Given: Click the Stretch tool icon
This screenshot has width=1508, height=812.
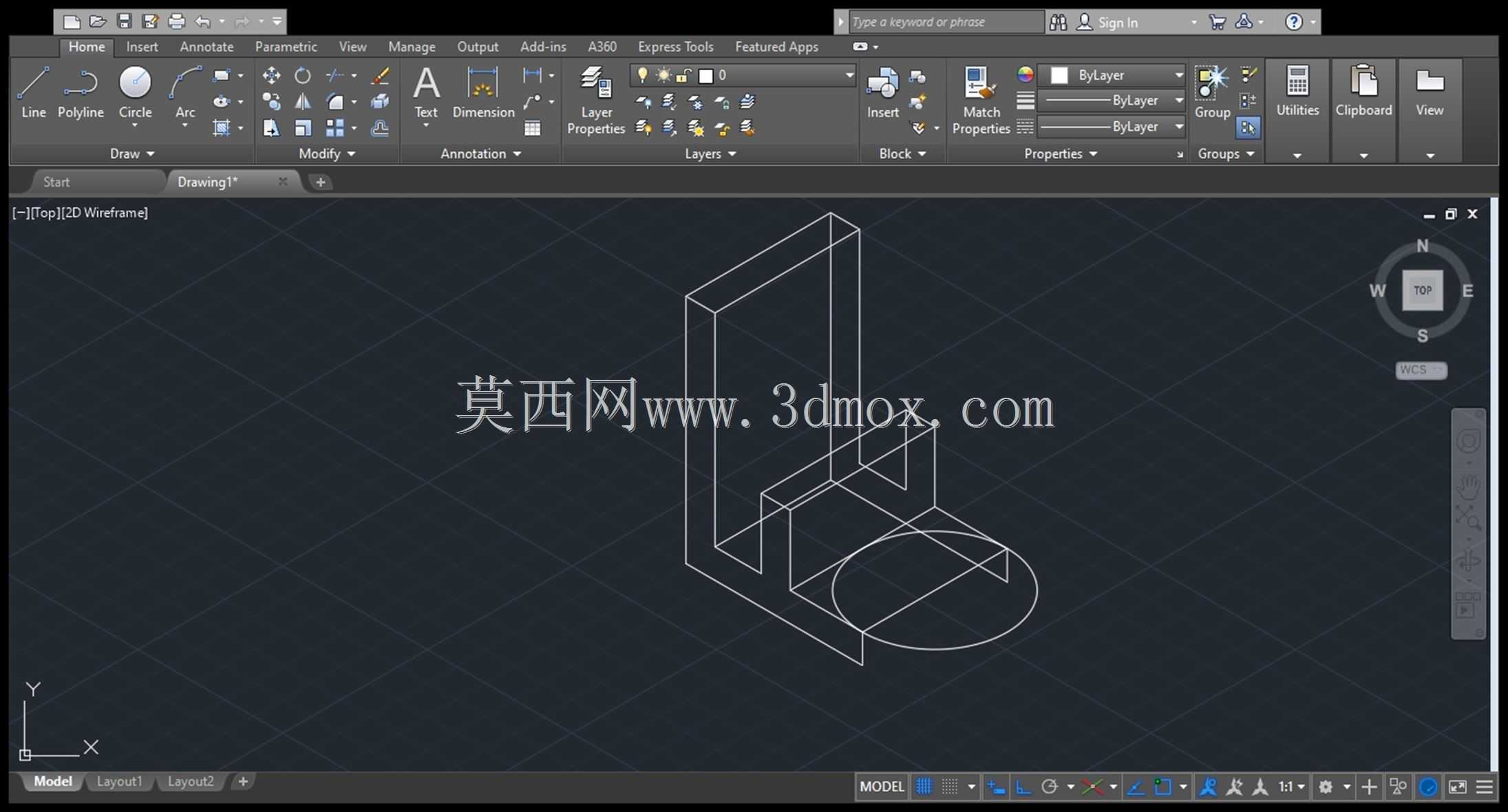Looking at the screenshot, I should coord(271,128).
